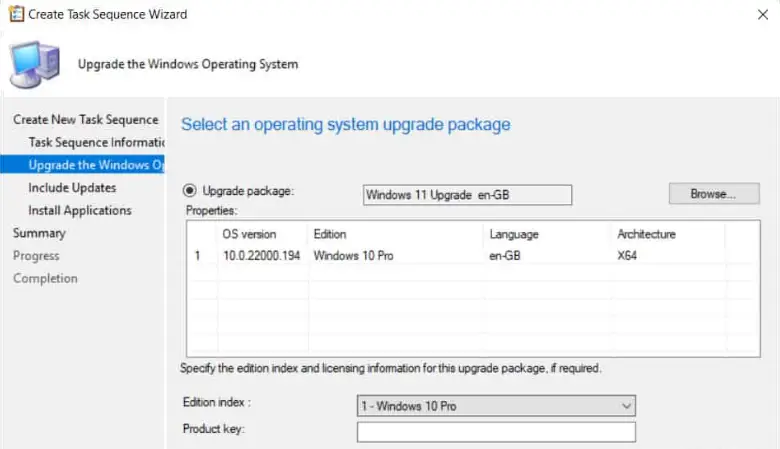Click the Browse button
Screen dimensions: 780x449
coord(714,194)
